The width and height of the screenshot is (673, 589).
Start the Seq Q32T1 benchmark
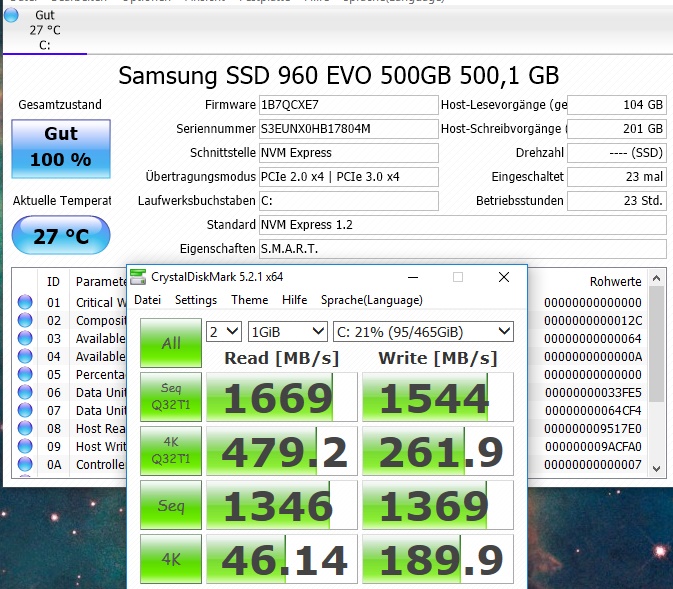click(171, 397)
